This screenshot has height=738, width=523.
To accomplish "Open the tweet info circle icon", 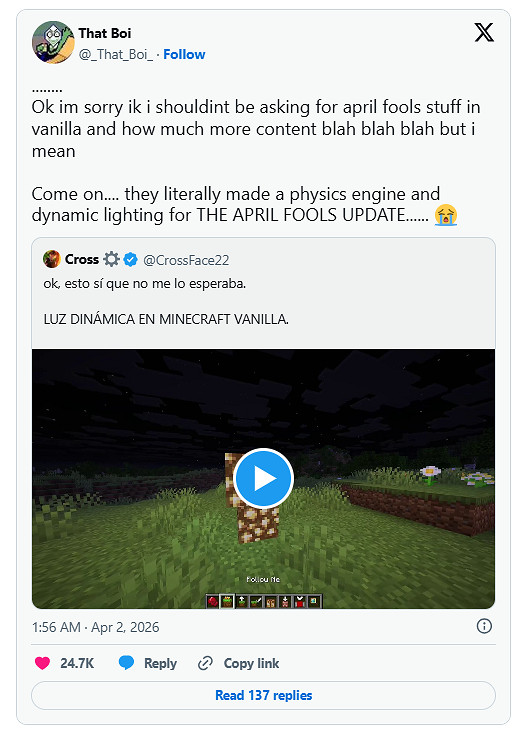I will [x=484, y=626].
